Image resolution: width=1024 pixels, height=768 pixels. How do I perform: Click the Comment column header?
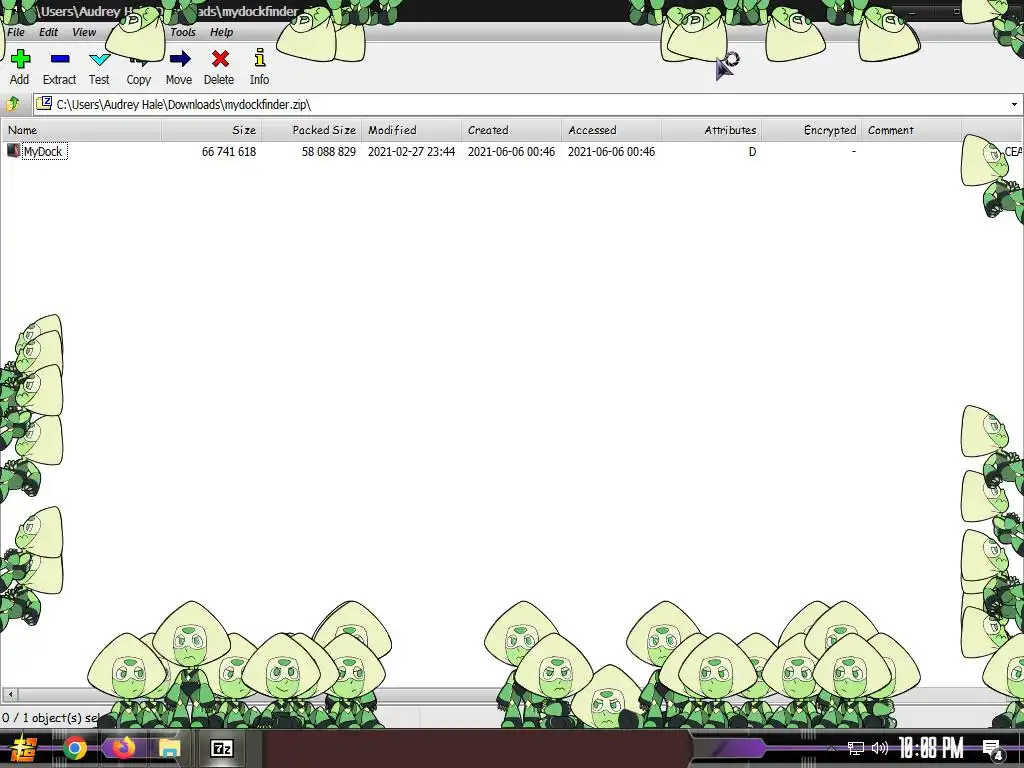click(911, 130)
